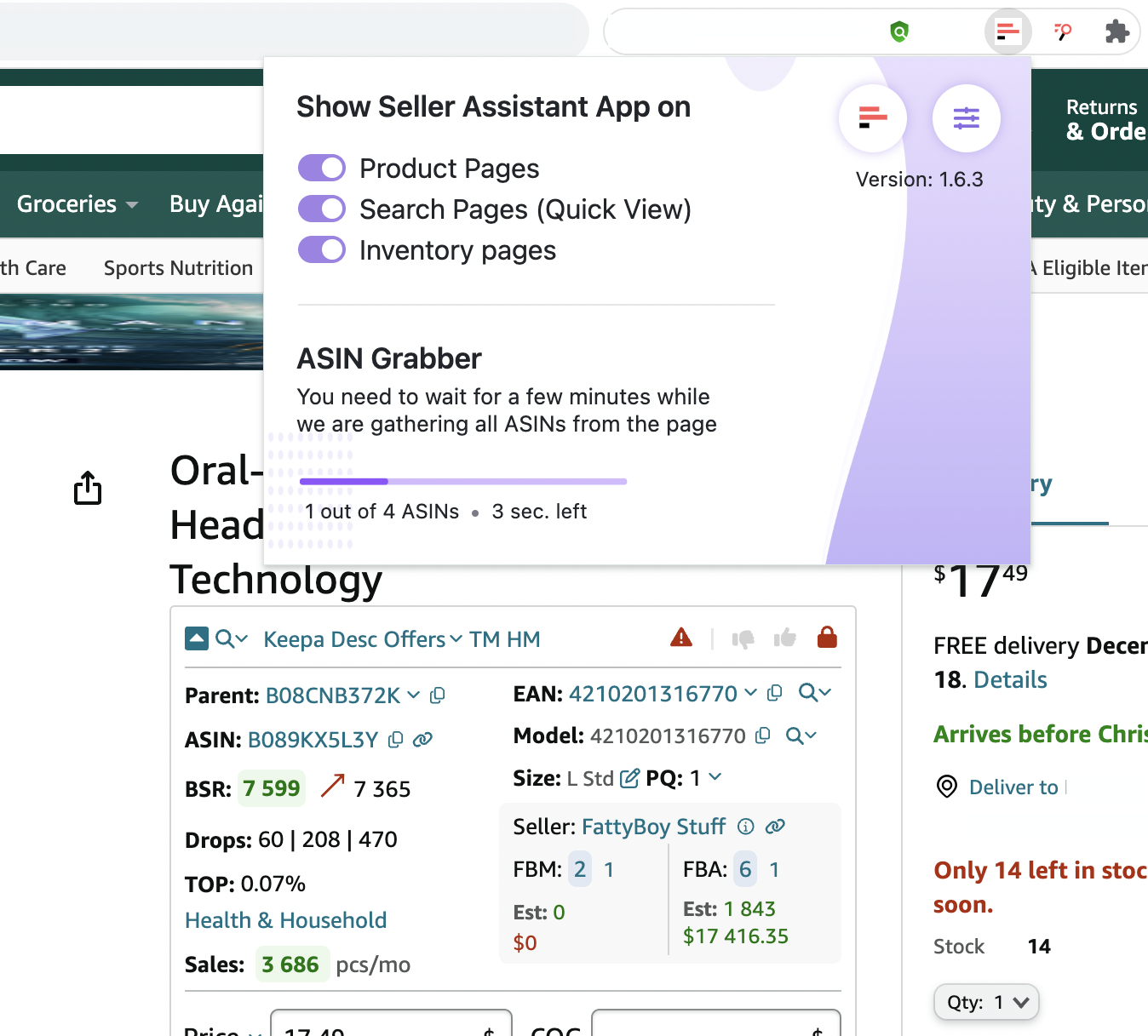Disable Show on Product Pages toggle
The height and width of the screenshot is (1036, 1148).
pos(321,168)
